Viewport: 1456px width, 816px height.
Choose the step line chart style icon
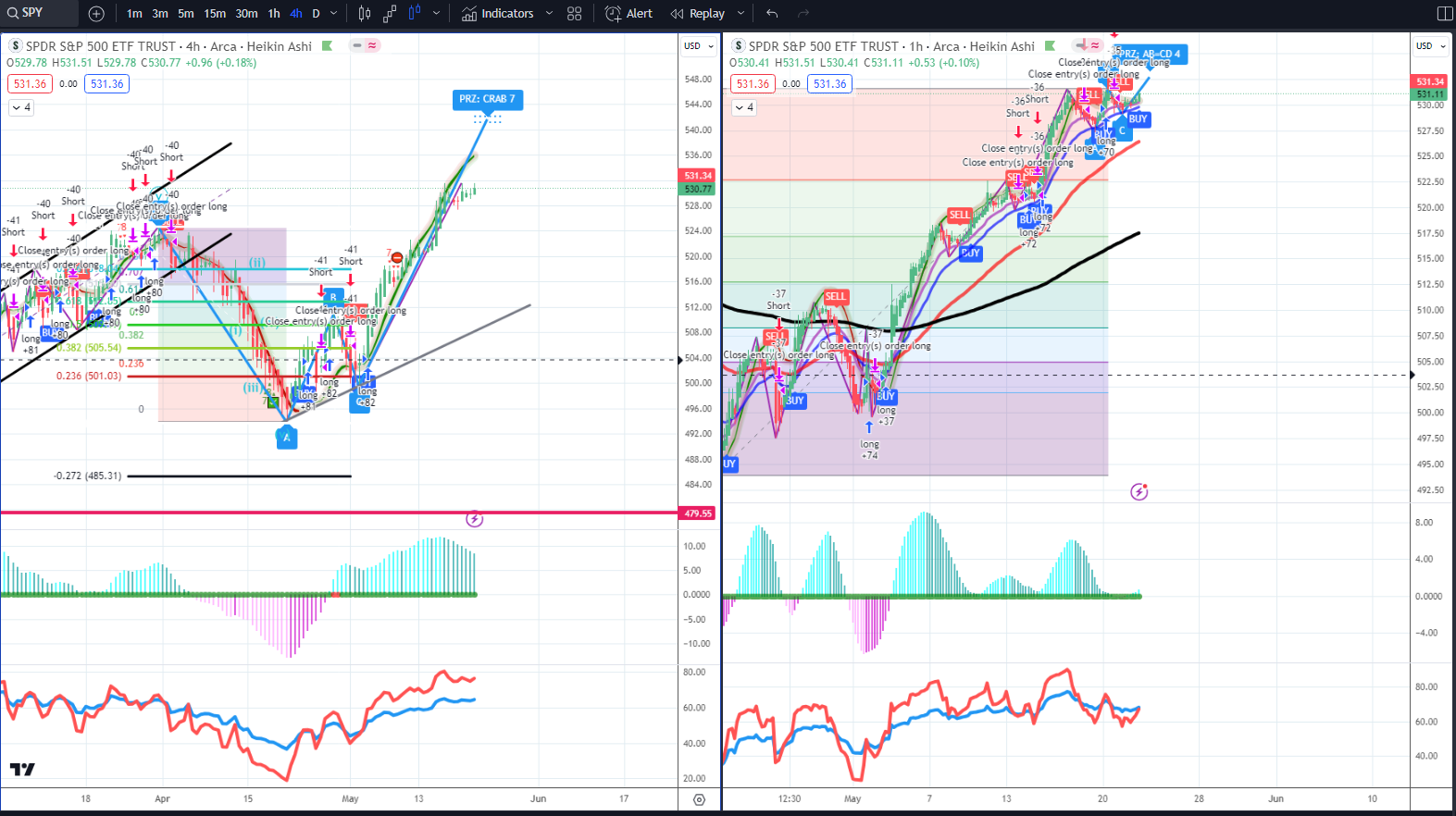pos(390,14)
